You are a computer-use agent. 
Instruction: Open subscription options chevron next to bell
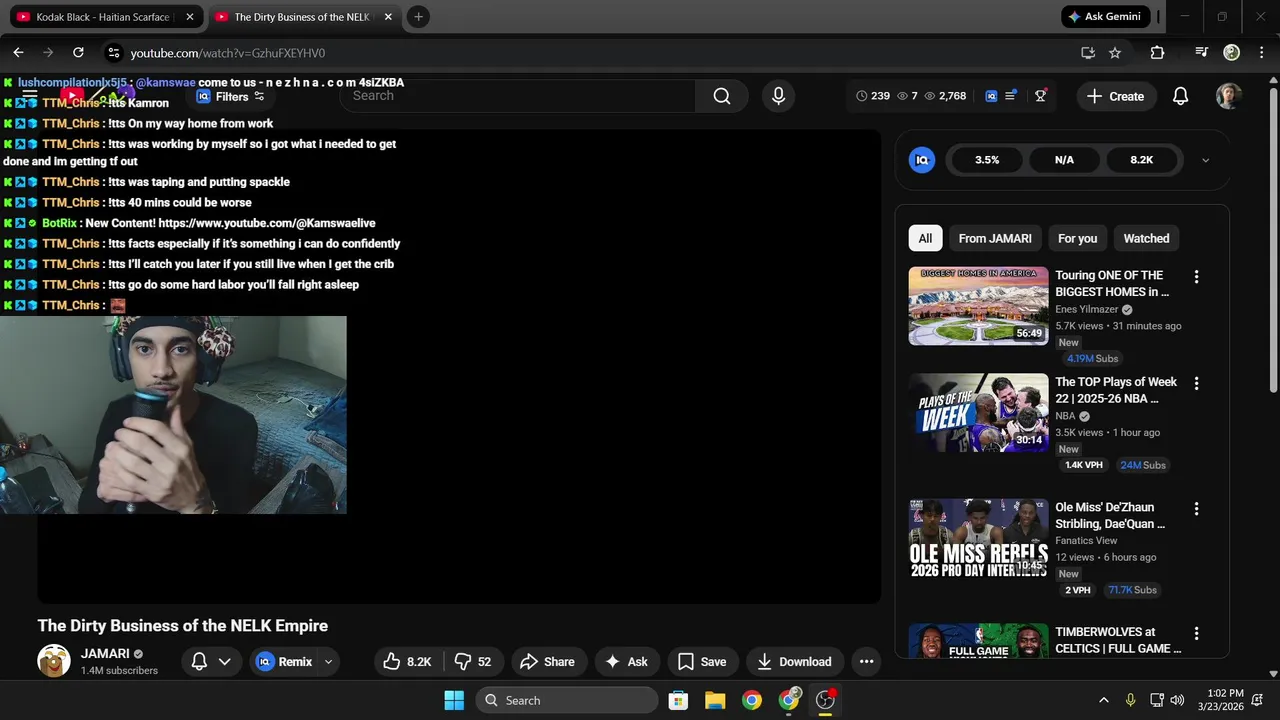point(225,661)
